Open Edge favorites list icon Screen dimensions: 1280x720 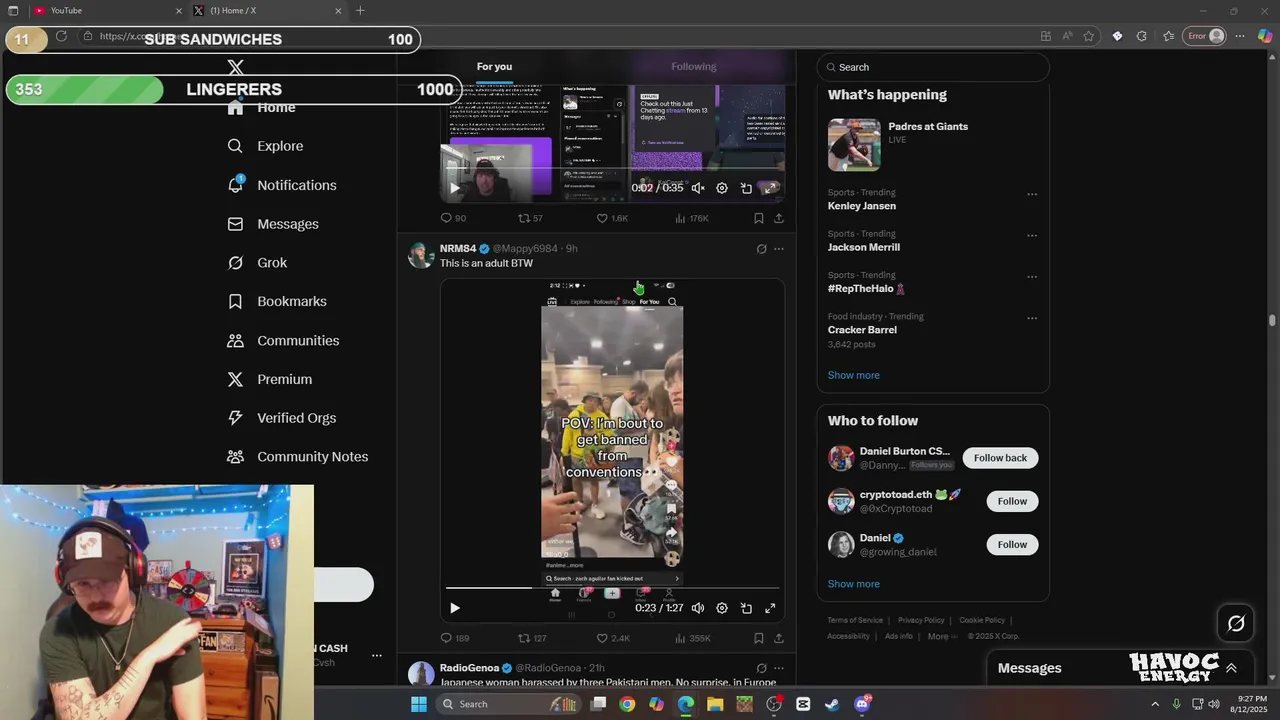coord(1168,36)
